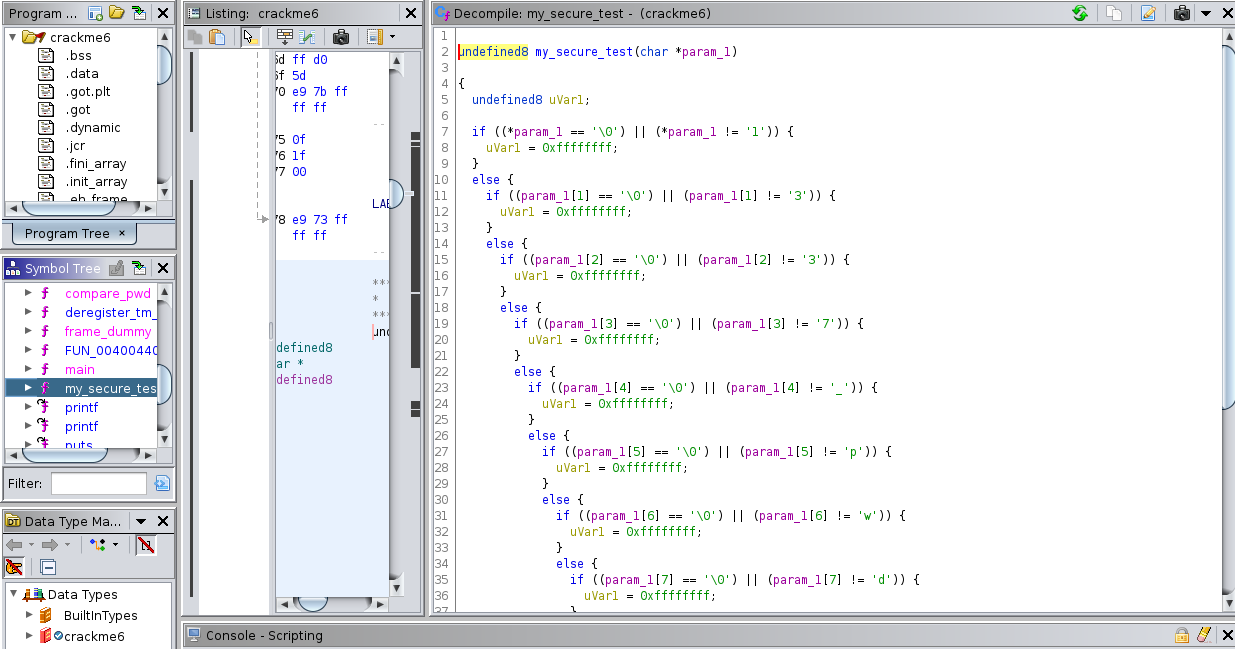This screenshot has width=1235, height=649.
Task: Open the Decompile panel dropdown menu arrow
Action: 1205,13
